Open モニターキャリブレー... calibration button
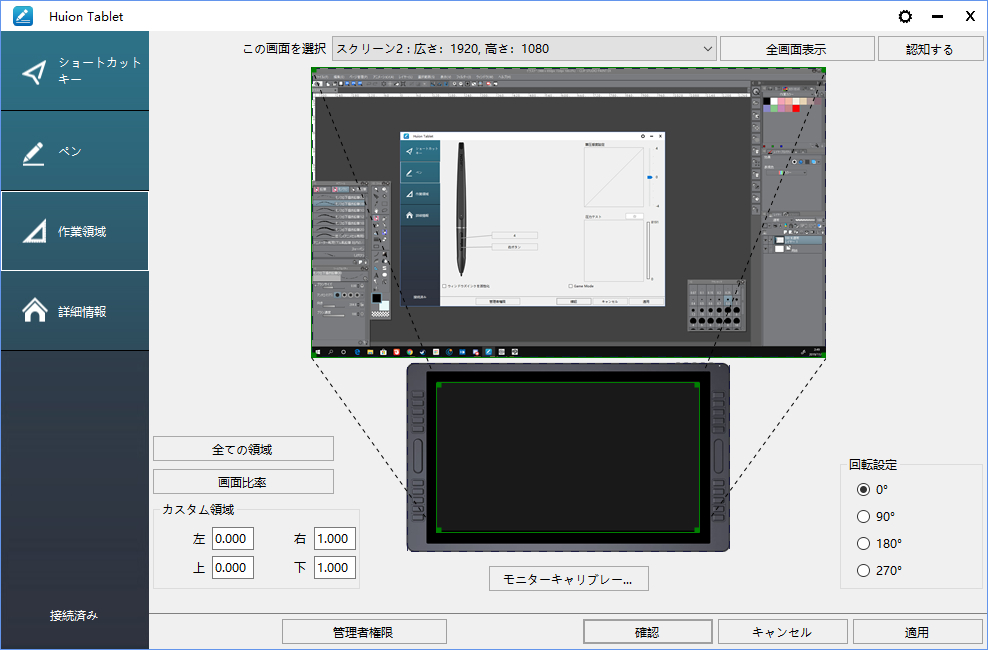The width and height of the screenshot is (988, 650). click(x=568, y=579)
